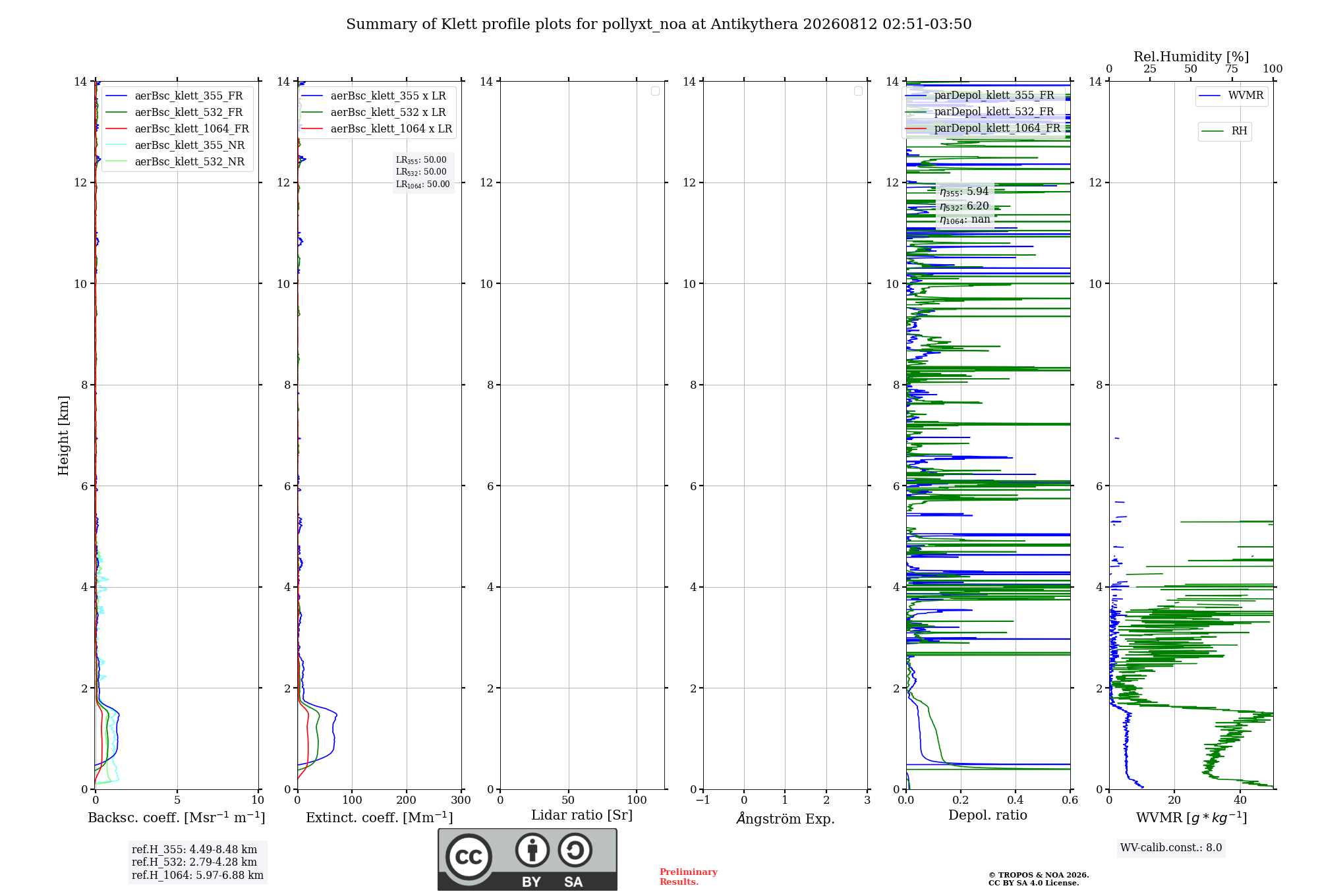This screenshot has width=1318, height=896.
Task: Click the "Depol. ratio" axis label
Action: (x=988, y=816)
